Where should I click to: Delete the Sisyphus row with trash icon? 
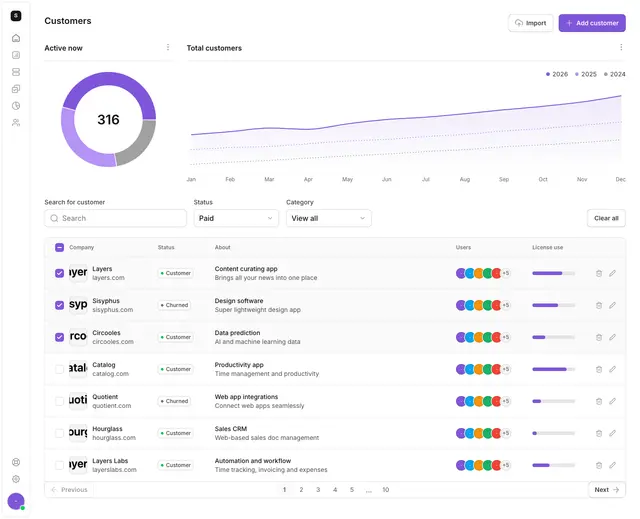tap(599, 305)
